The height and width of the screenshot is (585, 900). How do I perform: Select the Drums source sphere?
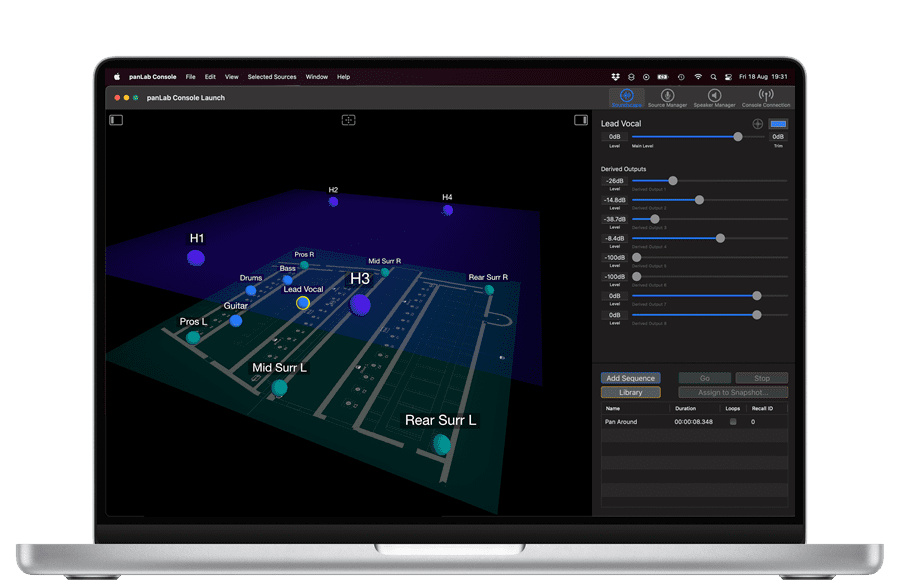pos(251,290)
